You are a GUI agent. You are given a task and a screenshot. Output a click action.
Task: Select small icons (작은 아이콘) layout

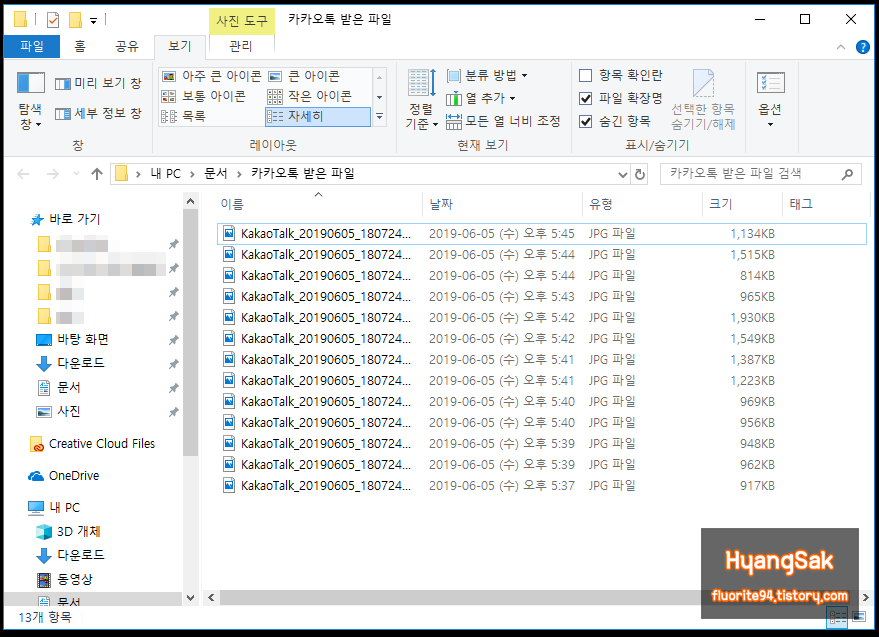(310, 96)
